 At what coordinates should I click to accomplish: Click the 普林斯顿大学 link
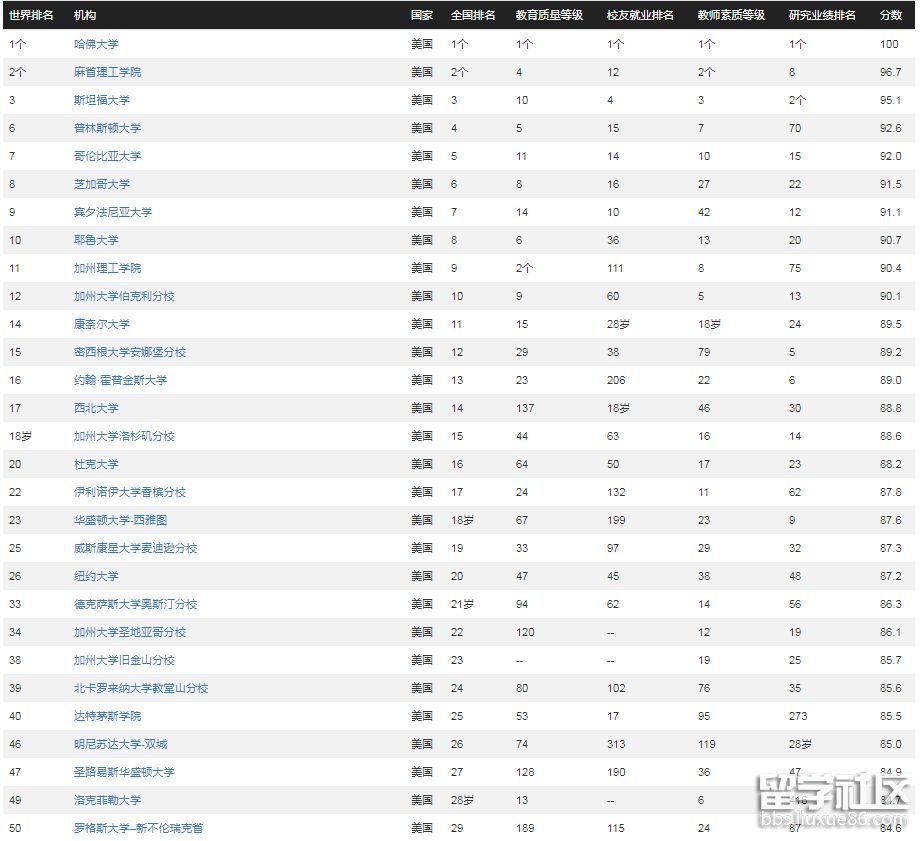(107, 128)
